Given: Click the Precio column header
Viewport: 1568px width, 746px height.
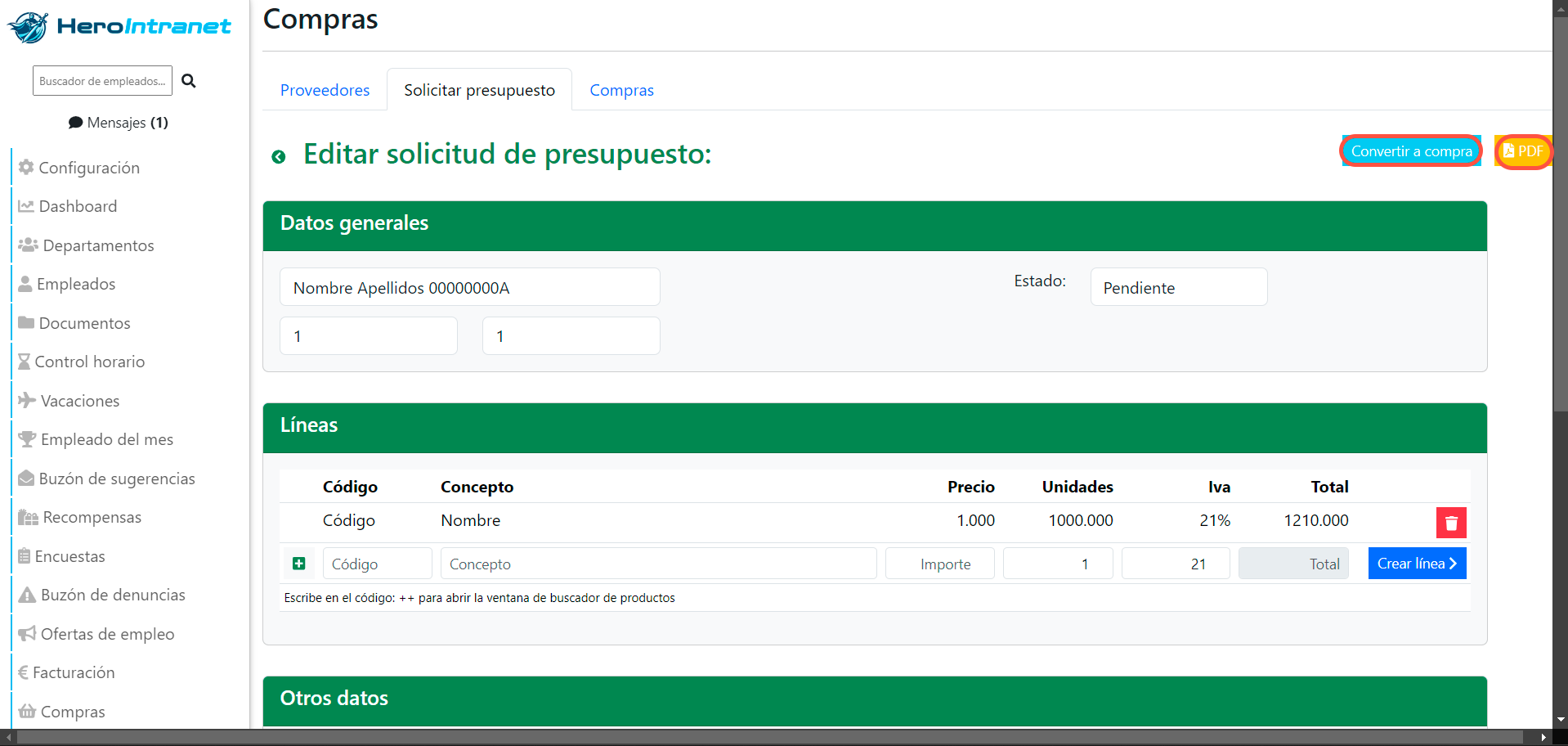Looking at the screenshot, I should [971, 487].
